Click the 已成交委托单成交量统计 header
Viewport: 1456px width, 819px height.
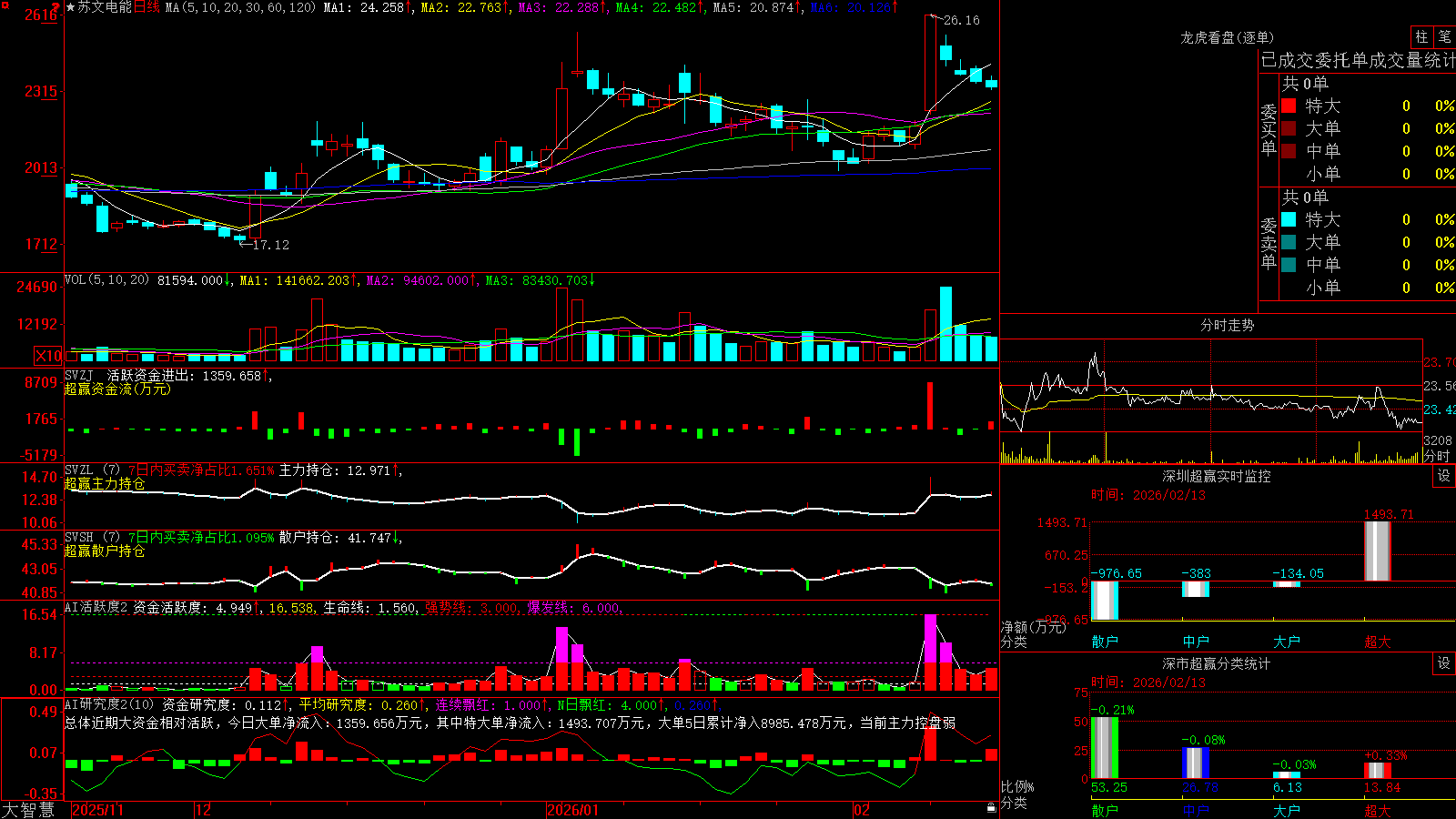1358,61
